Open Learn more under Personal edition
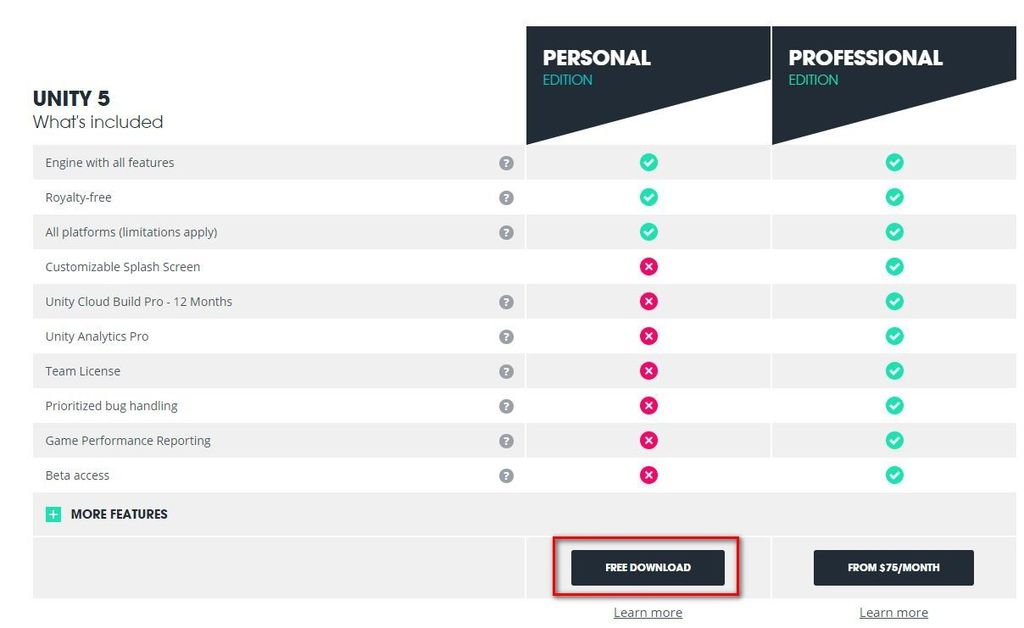 [648, 612]
